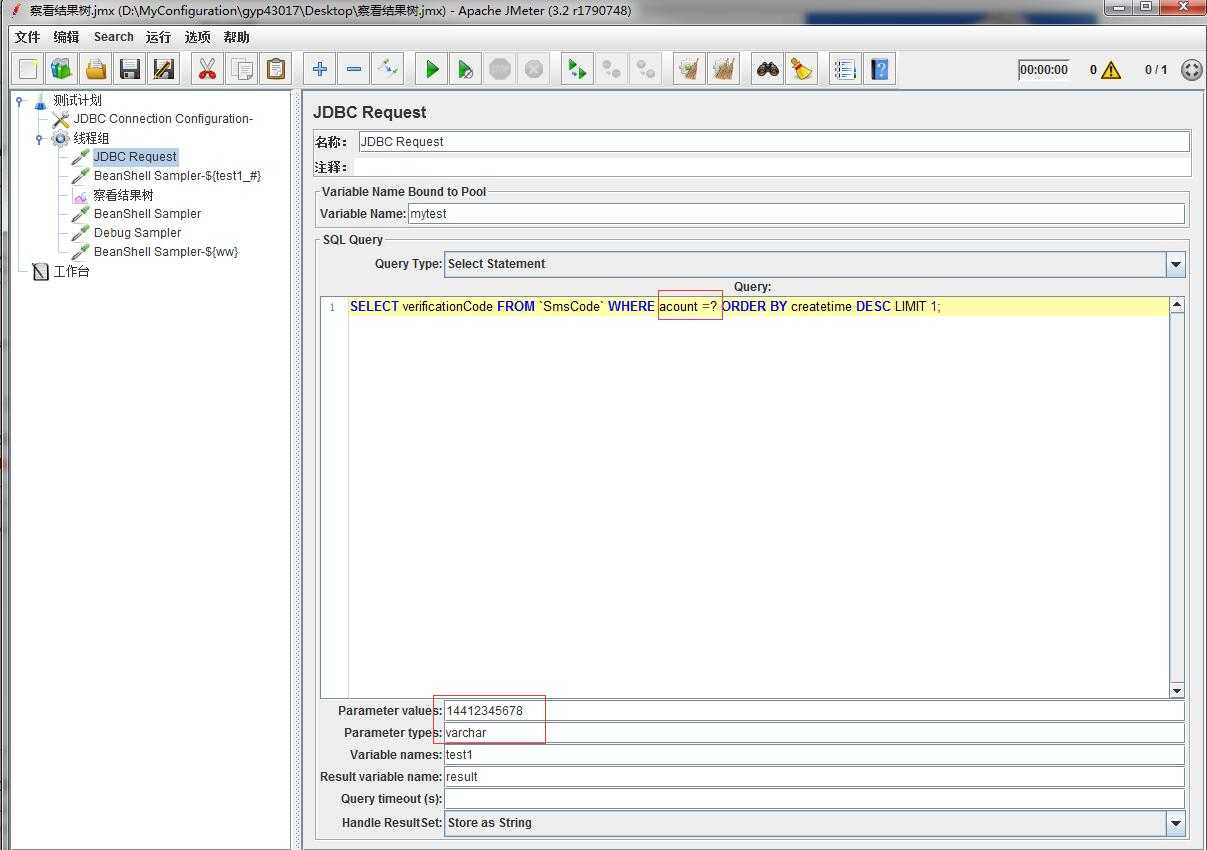Expand all nodes with plus icon

(x=320, y=69)
